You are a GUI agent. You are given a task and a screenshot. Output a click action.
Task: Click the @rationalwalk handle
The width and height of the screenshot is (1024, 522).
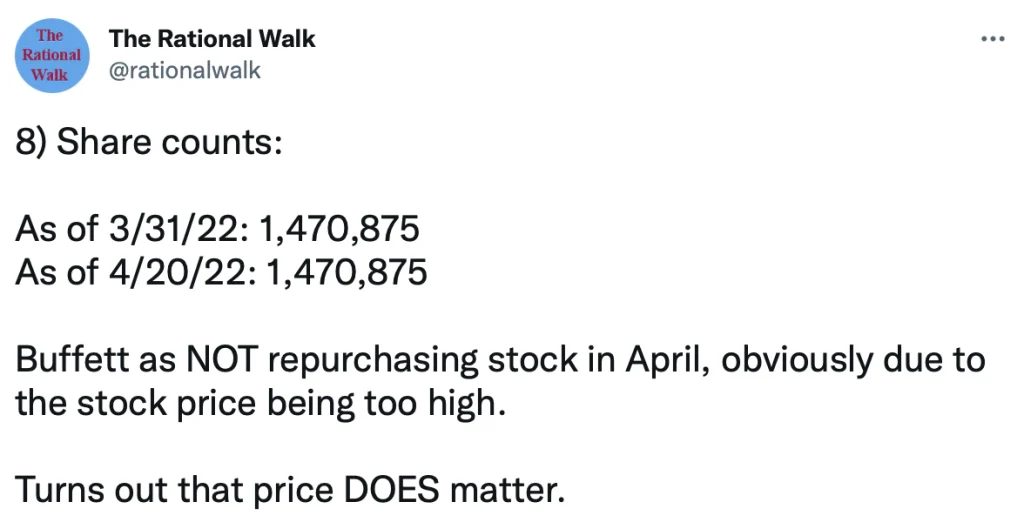[184, 71]
